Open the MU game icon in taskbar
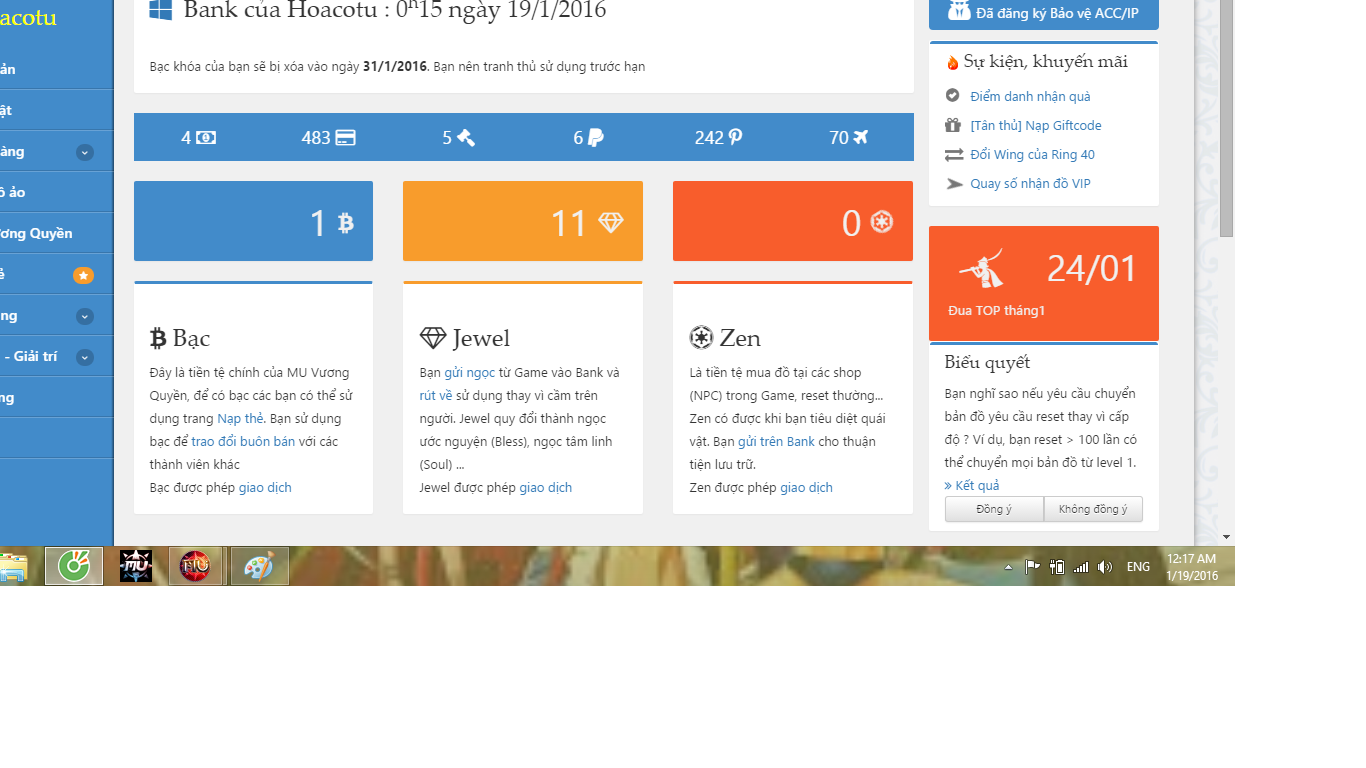Viewport: 1366px width, 768px height. (x=136, y=566)
